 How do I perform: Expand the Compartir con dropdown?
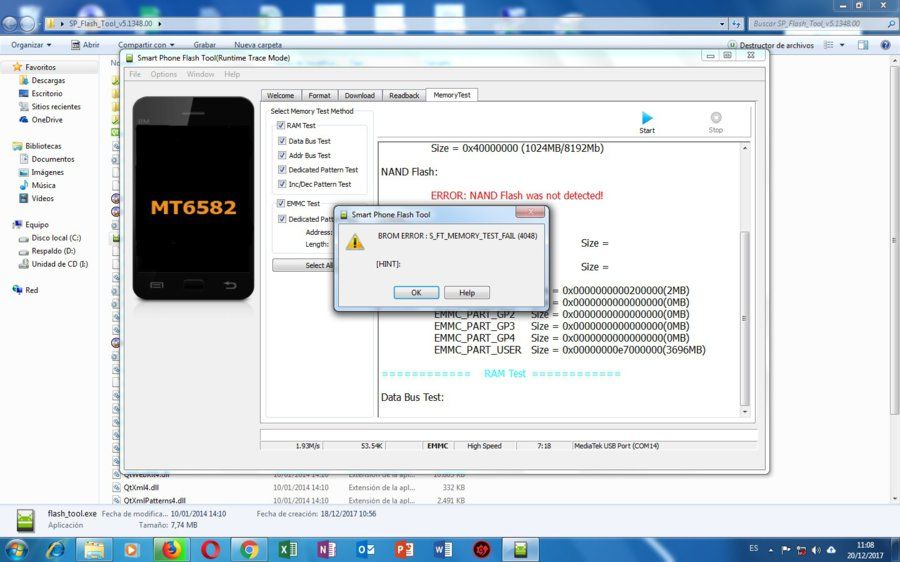click(146, 45)
